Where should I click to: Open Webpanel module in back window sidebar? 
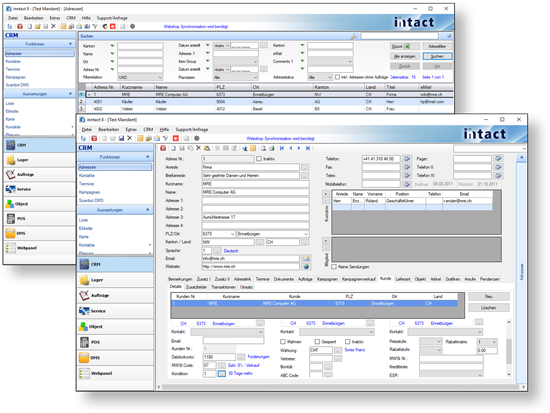(39, 248)
